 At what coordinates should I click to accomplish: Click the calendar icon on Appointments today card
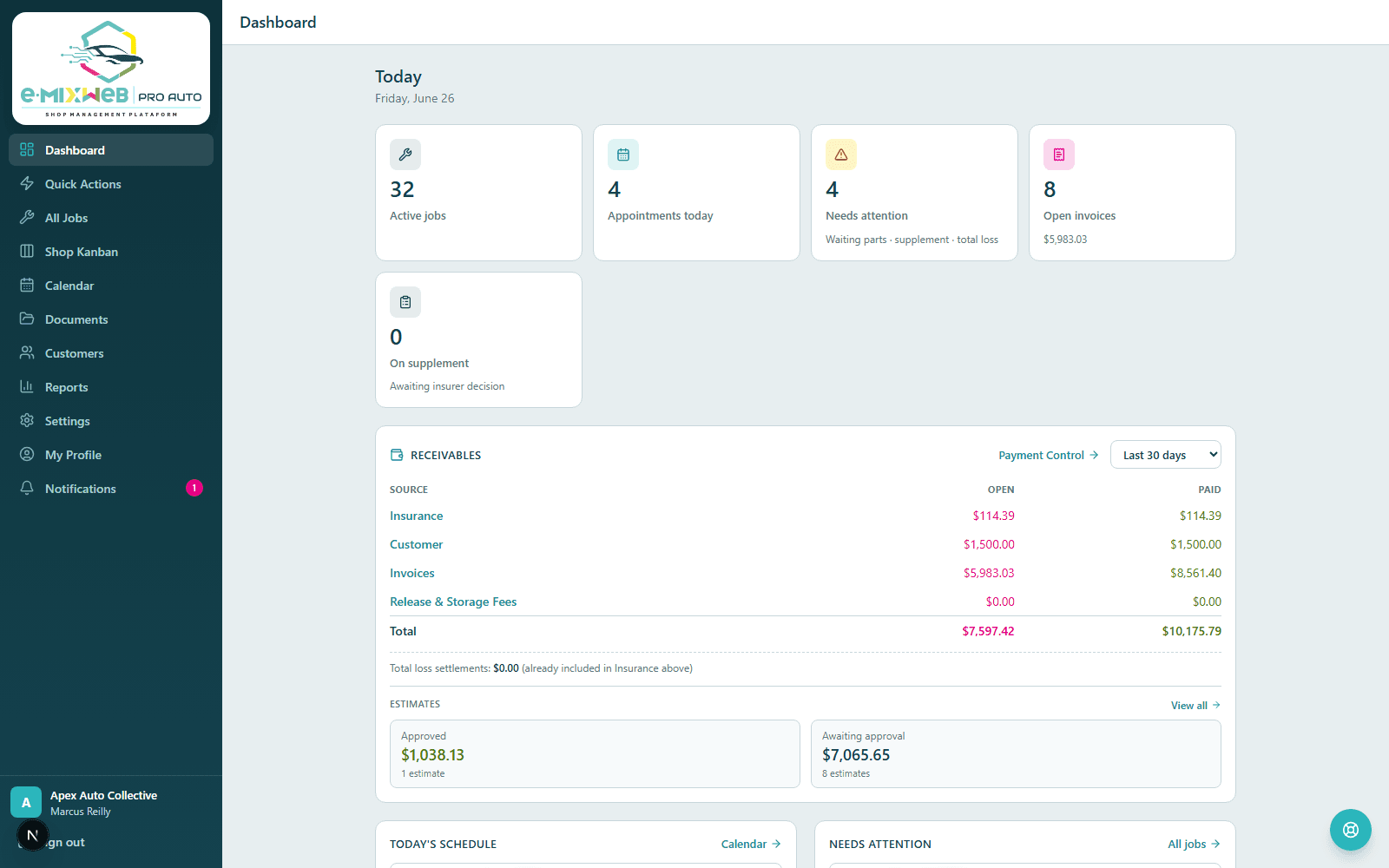pos(623,155)
